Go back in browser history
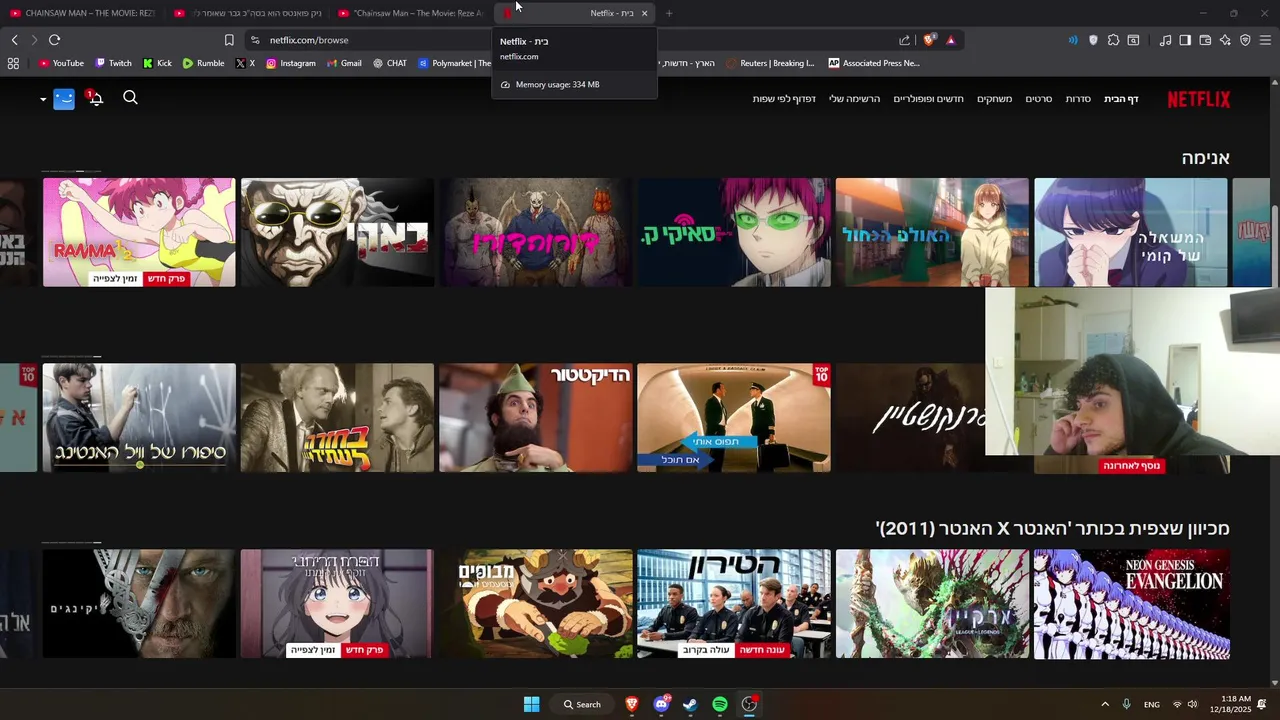The image size is (1280, 720). (x=14, y=40)
